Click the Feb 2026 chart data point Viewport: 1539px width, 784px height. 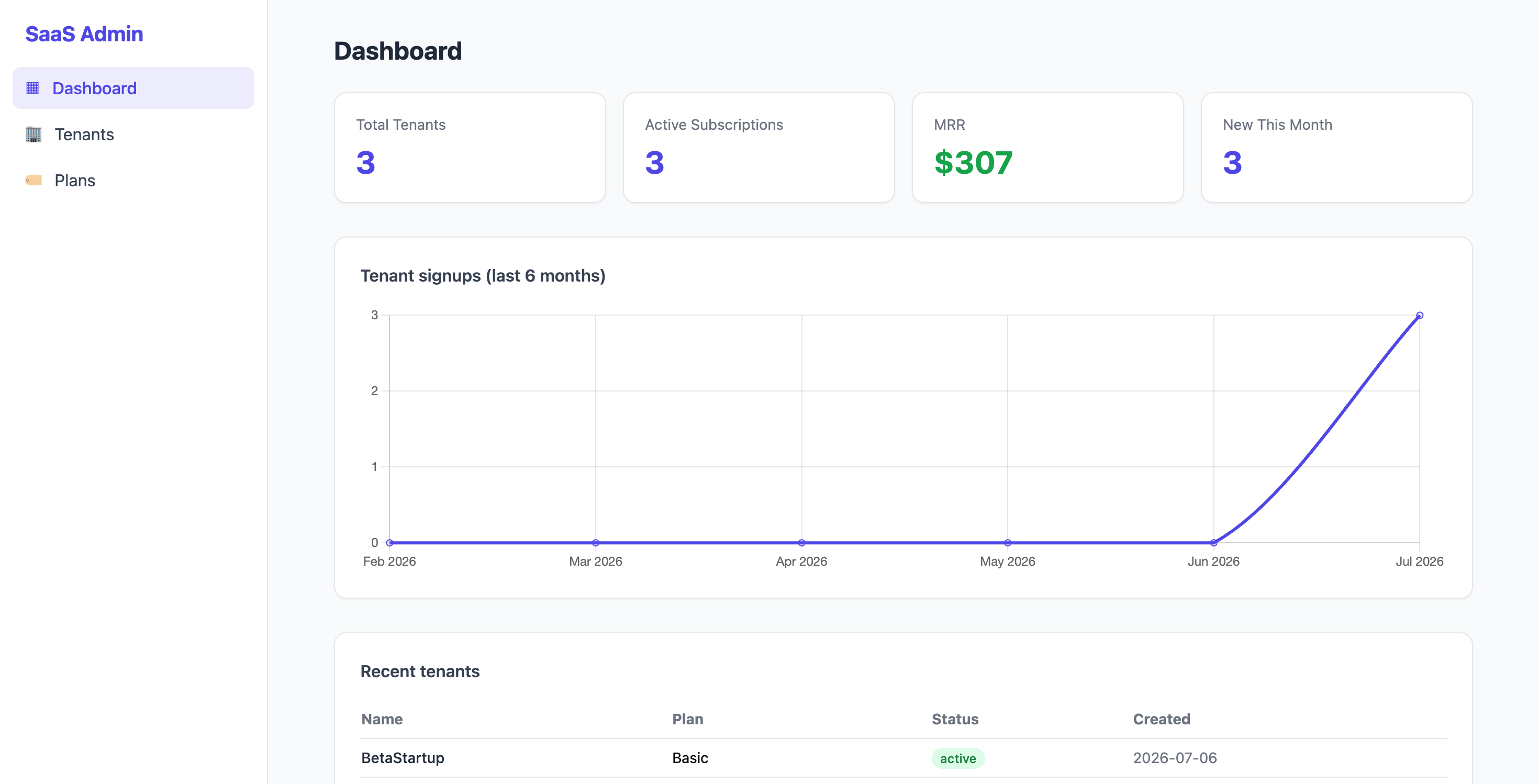tap(389, 543)
